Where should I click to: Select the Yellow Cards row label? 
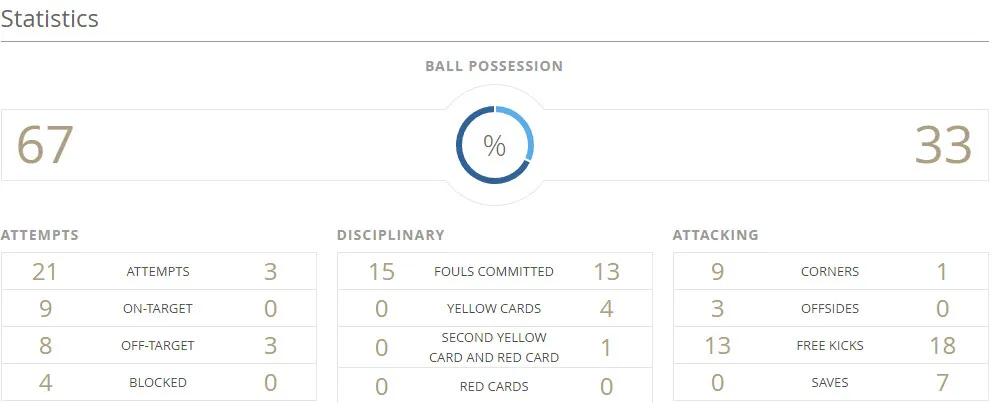[x=494, y=309]
